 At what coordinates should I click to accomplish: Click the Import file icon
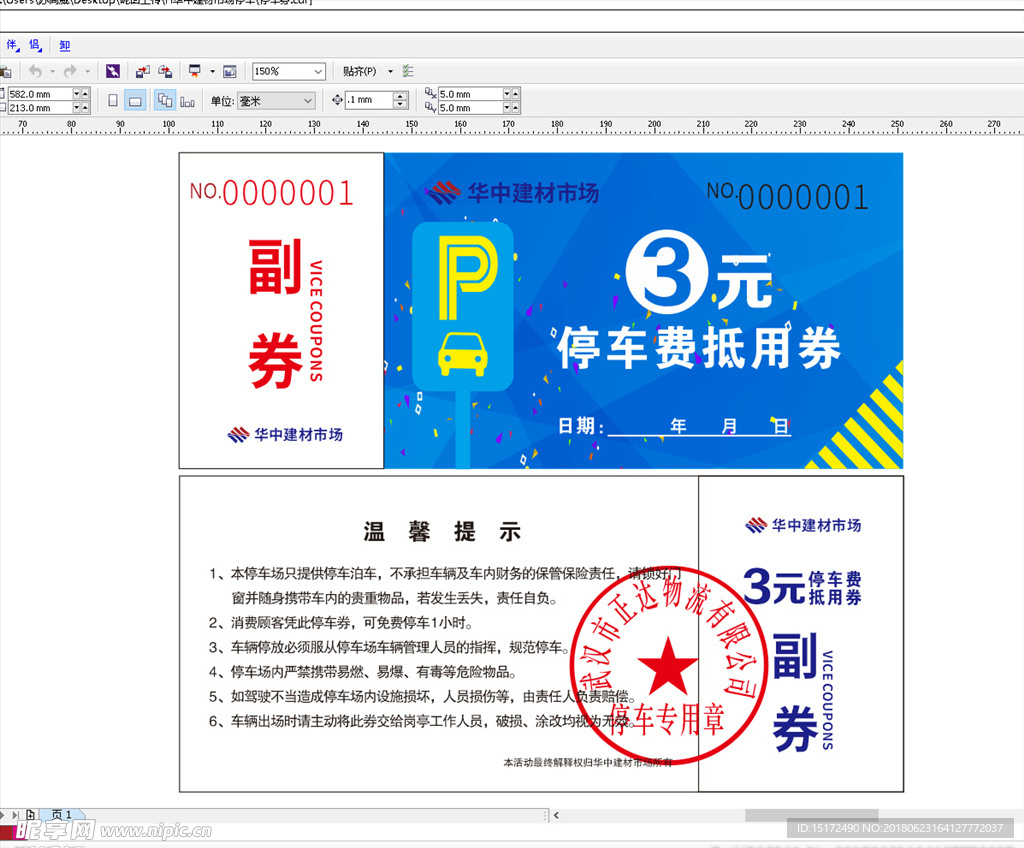point(142,71)
